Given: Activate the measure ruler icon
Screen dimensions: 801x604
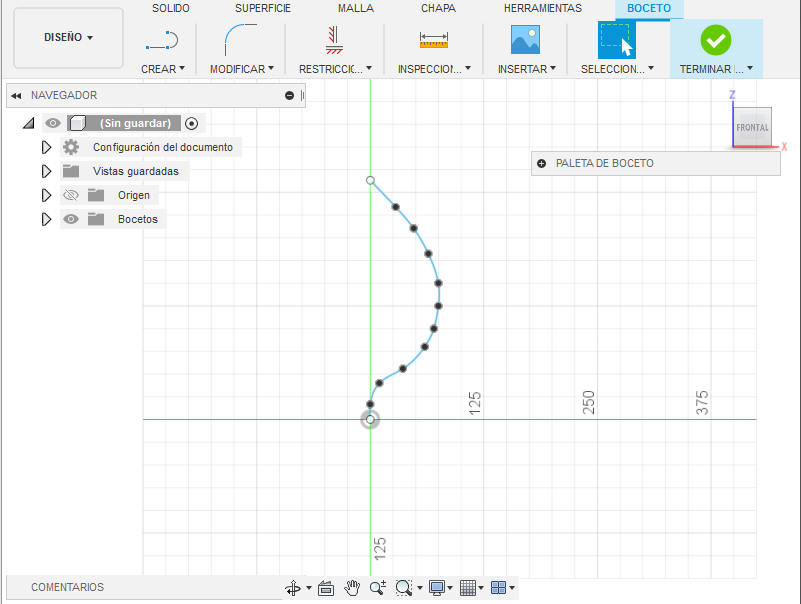Looking at the screenshot, I should click(434, 40).
